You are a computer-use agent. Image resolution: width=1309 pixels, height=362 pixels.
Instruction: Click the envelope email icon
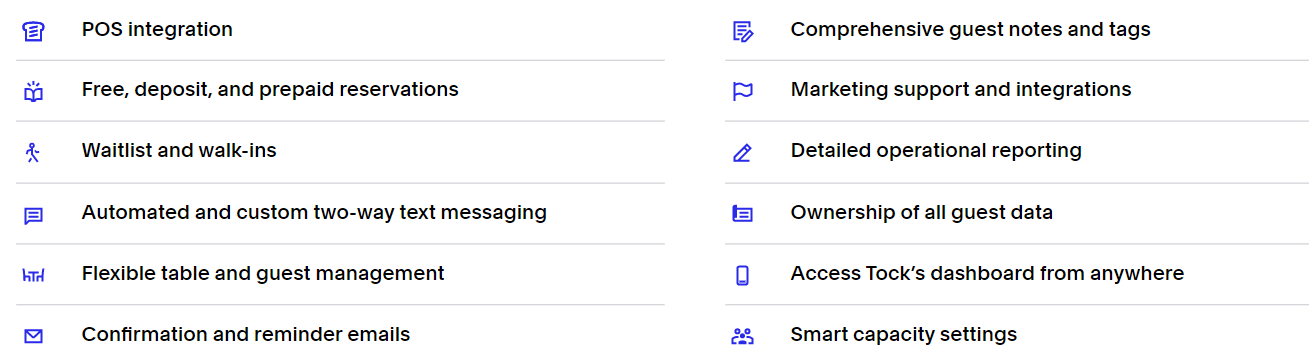pyautogui.click(x=33, y=337)
